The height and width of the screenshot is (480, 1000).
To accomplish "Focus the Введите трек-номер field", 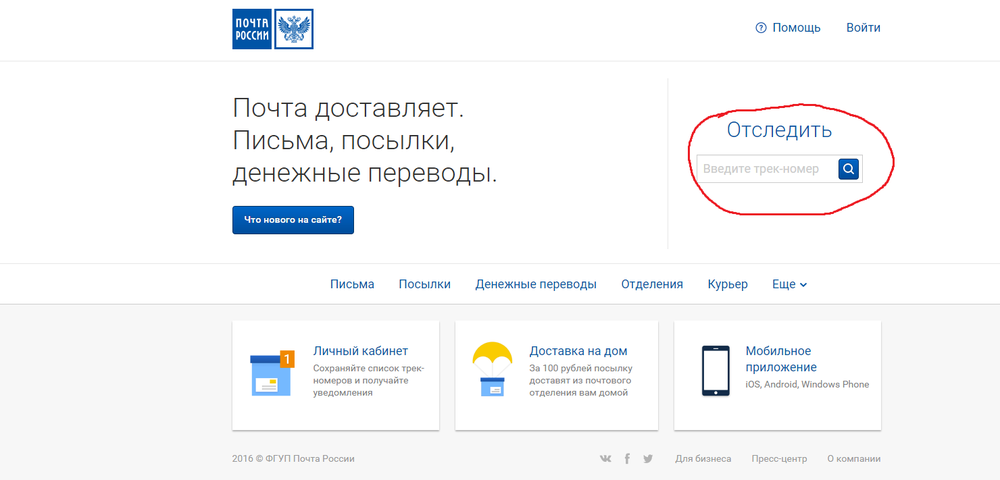I will tap(767, 169).
